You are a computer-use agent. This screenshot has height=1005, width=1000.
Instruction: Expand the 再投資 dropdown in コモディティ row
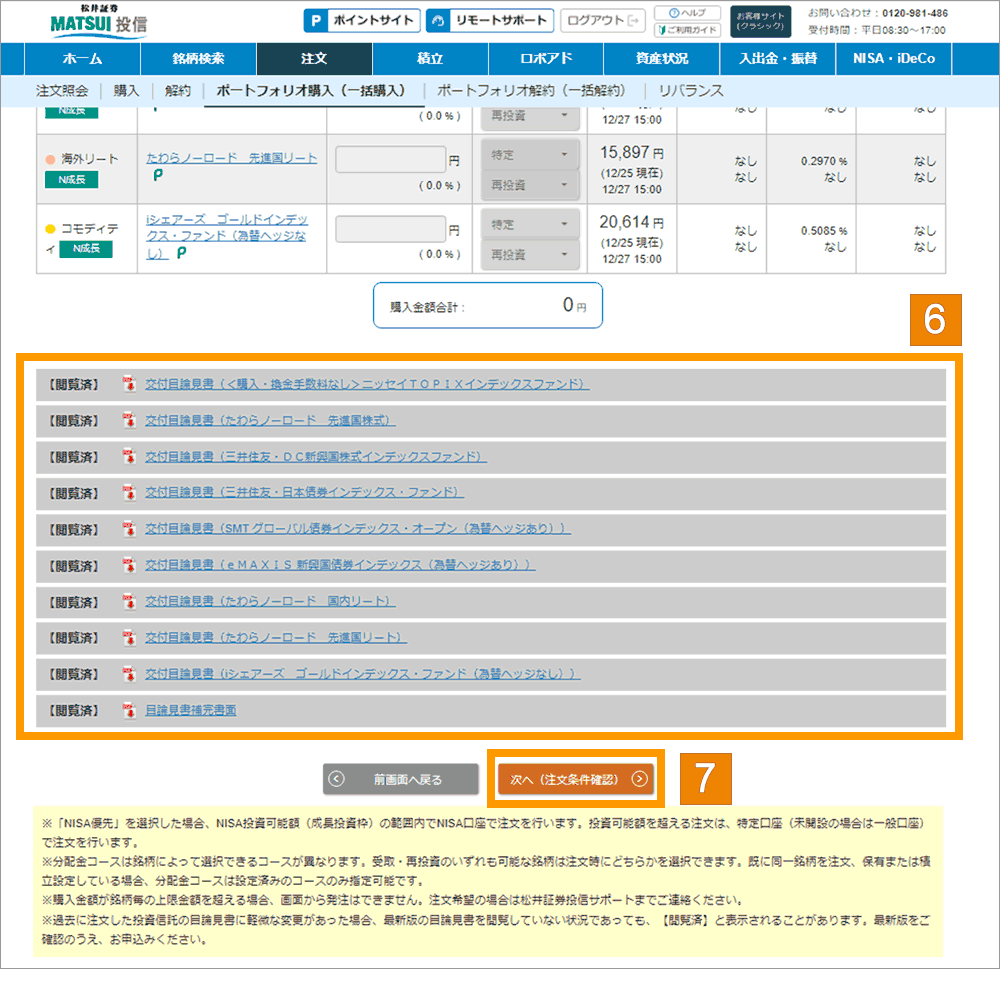click(x=530, y=254)
